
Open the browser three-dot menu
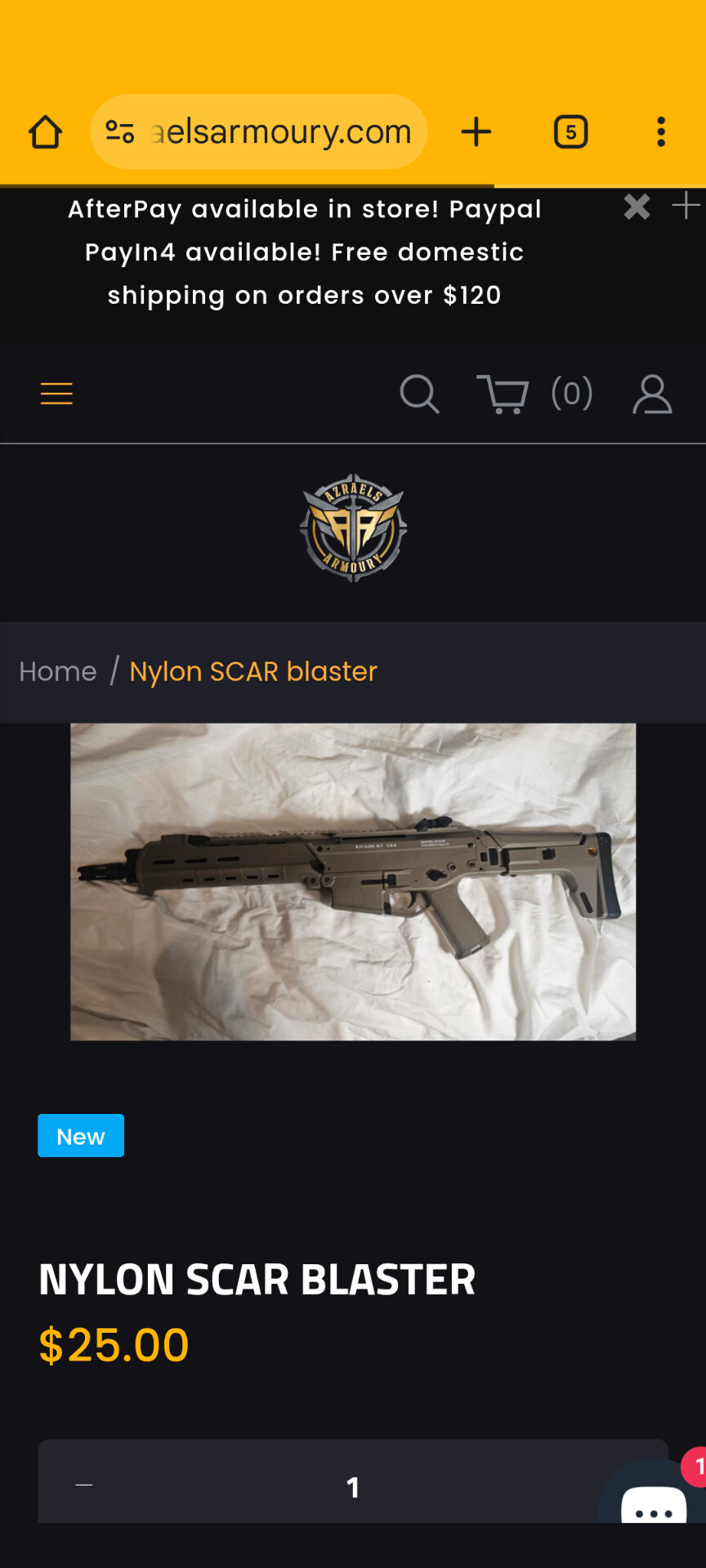[x=661, y=131]
